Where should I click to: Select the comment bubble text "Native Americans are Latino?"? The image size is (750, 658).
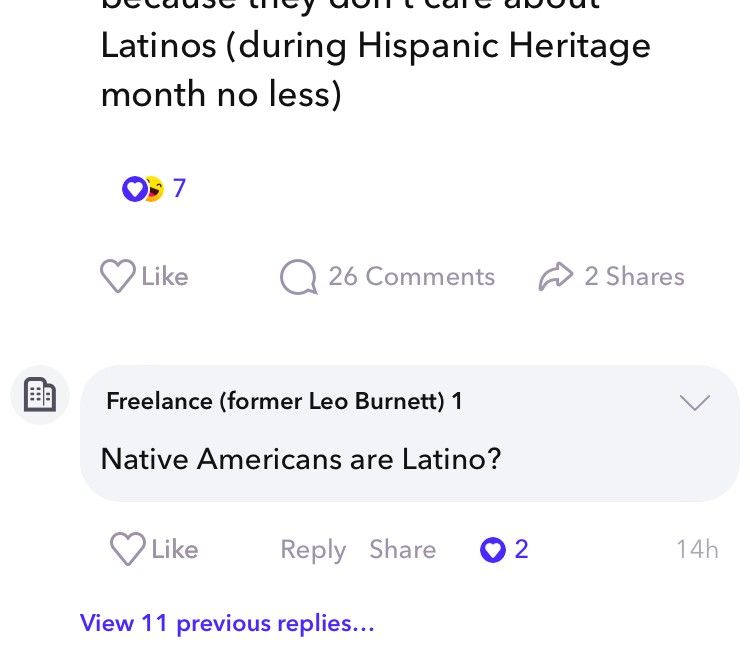[301, 459]
